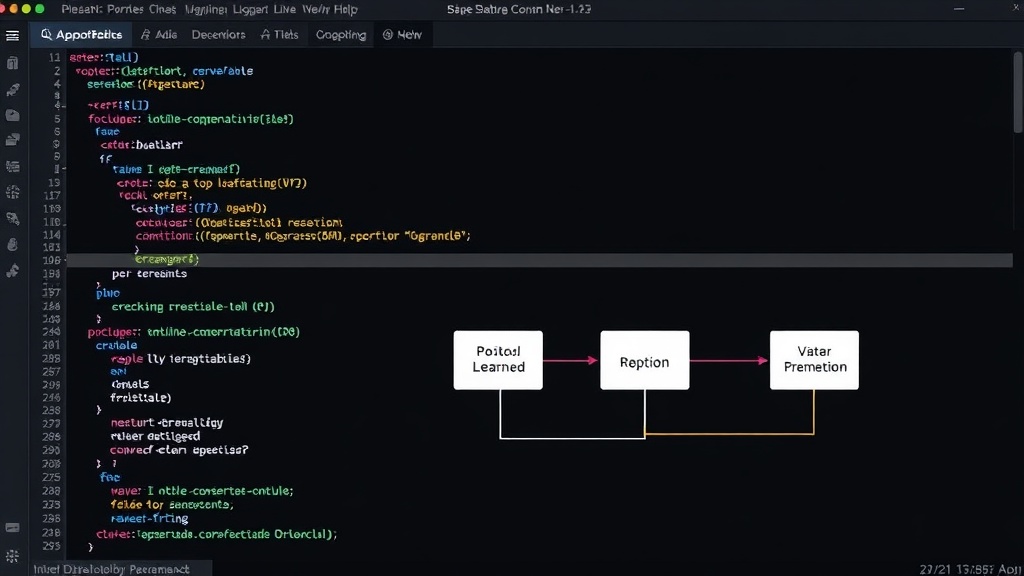The image size is (1024, 576).
Task: Open the hamburger menu icon in sidebar
Action: click(12, 36)
